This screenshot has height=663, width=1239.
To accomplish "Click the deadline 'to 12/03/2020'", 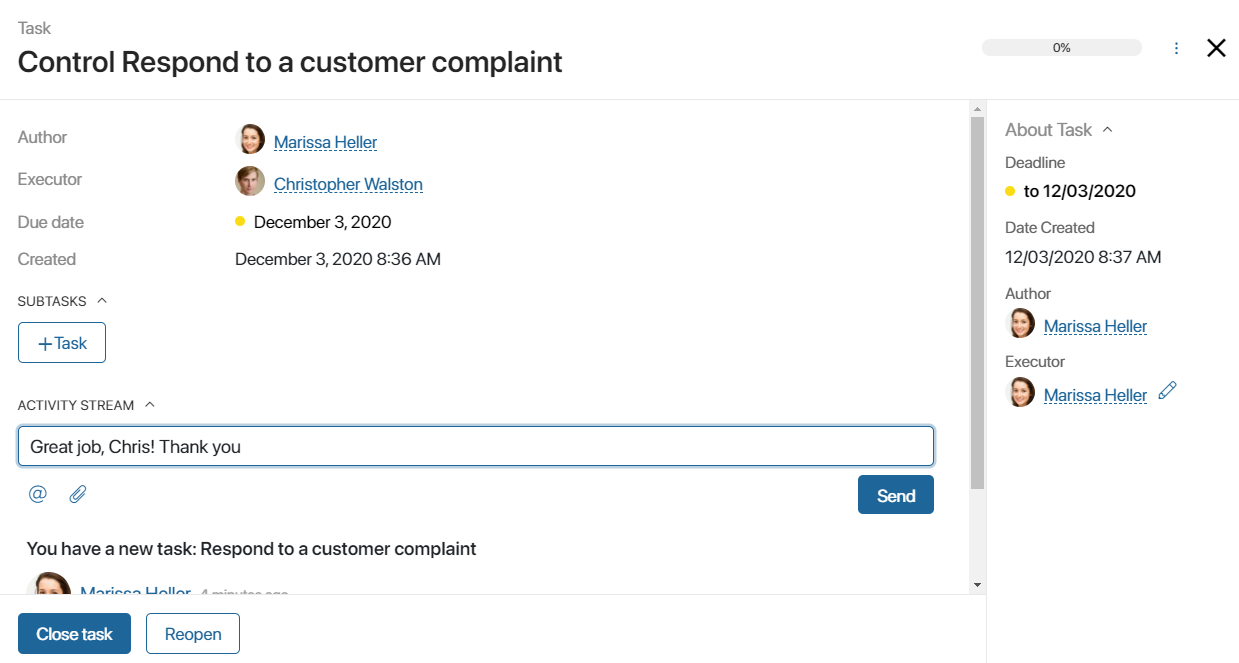I will click(x=1080, y=191).
